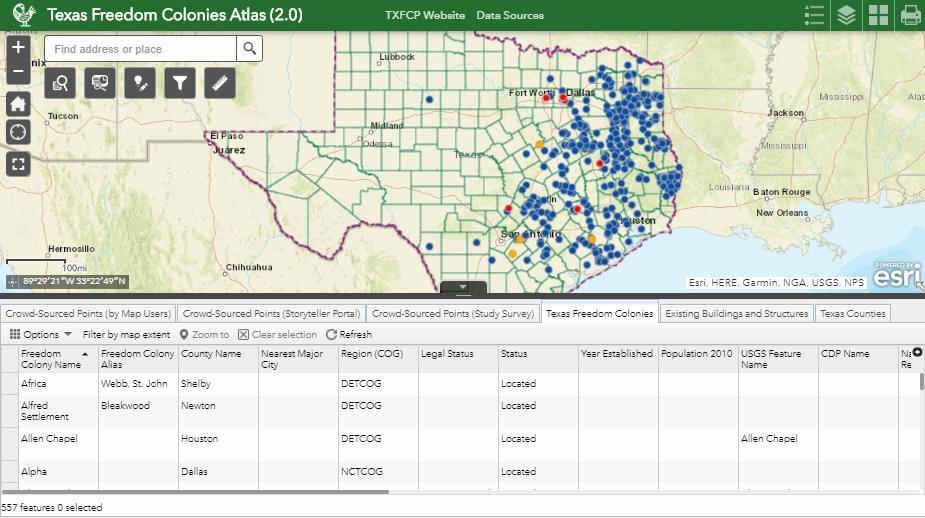Open the Print widget
925x518 pixels.
910,15
